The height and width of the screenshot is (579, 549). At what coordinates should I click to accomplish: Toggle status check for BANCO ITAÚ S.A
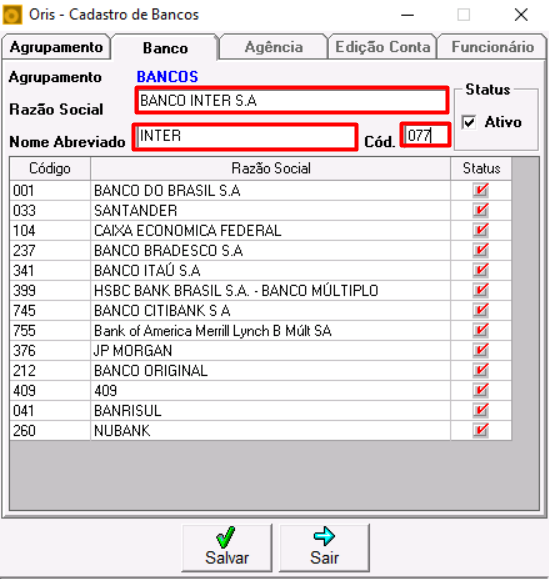click(x=481, y=270)
